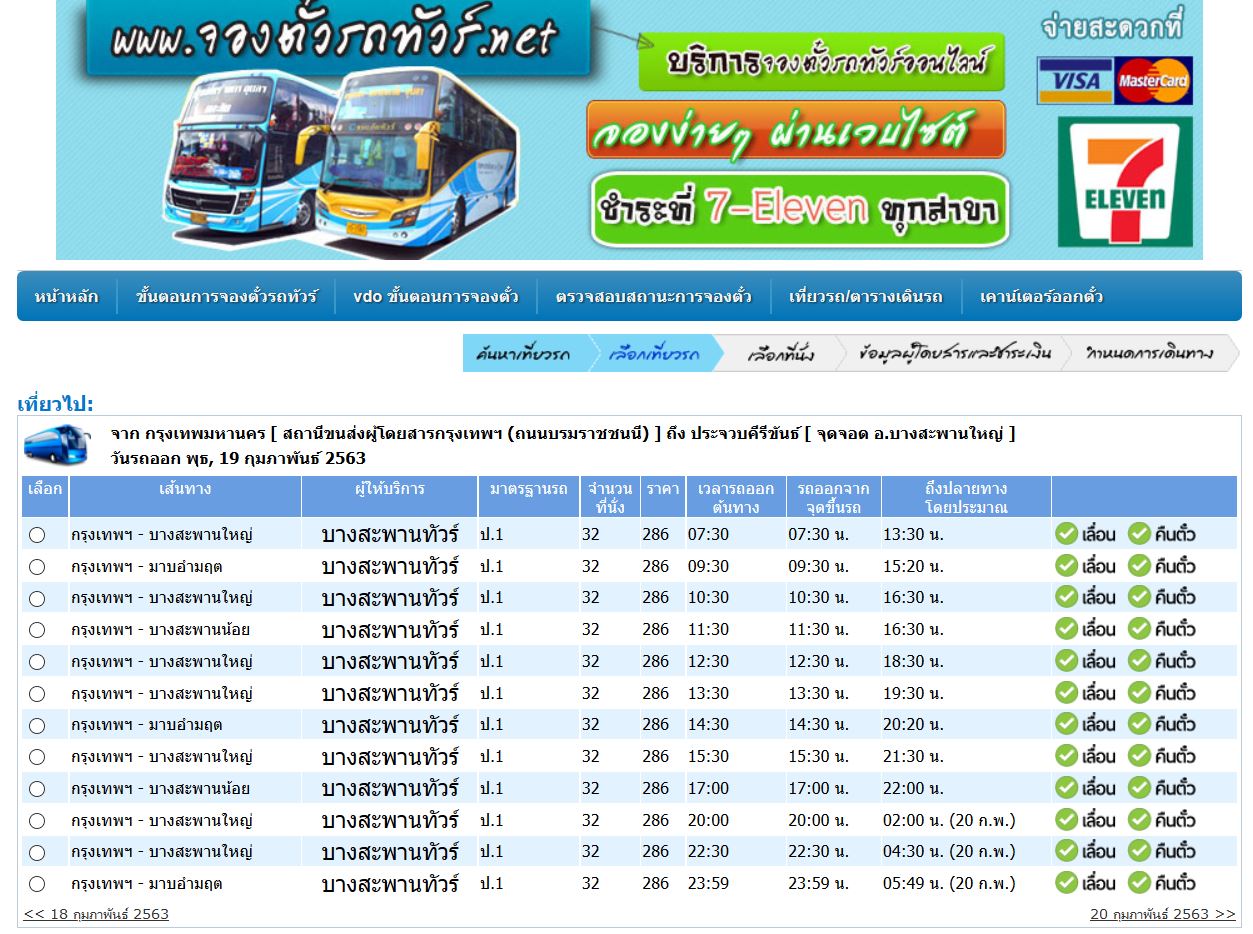Click arrival time '05:49 น. (20 ก.พ.)'
The width and height of the screenshot is (1253, 934).
coord(949,883)
